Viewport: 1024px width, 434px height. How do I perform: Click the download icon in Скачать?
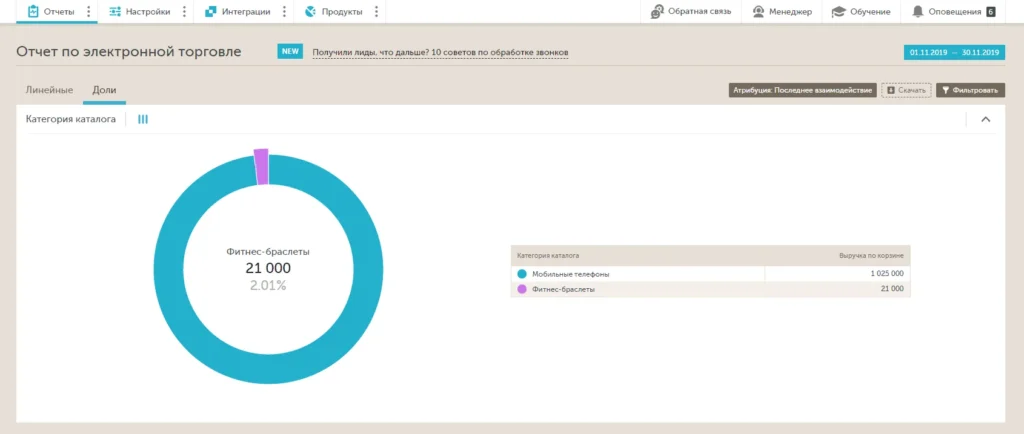[x=891, y=90]
